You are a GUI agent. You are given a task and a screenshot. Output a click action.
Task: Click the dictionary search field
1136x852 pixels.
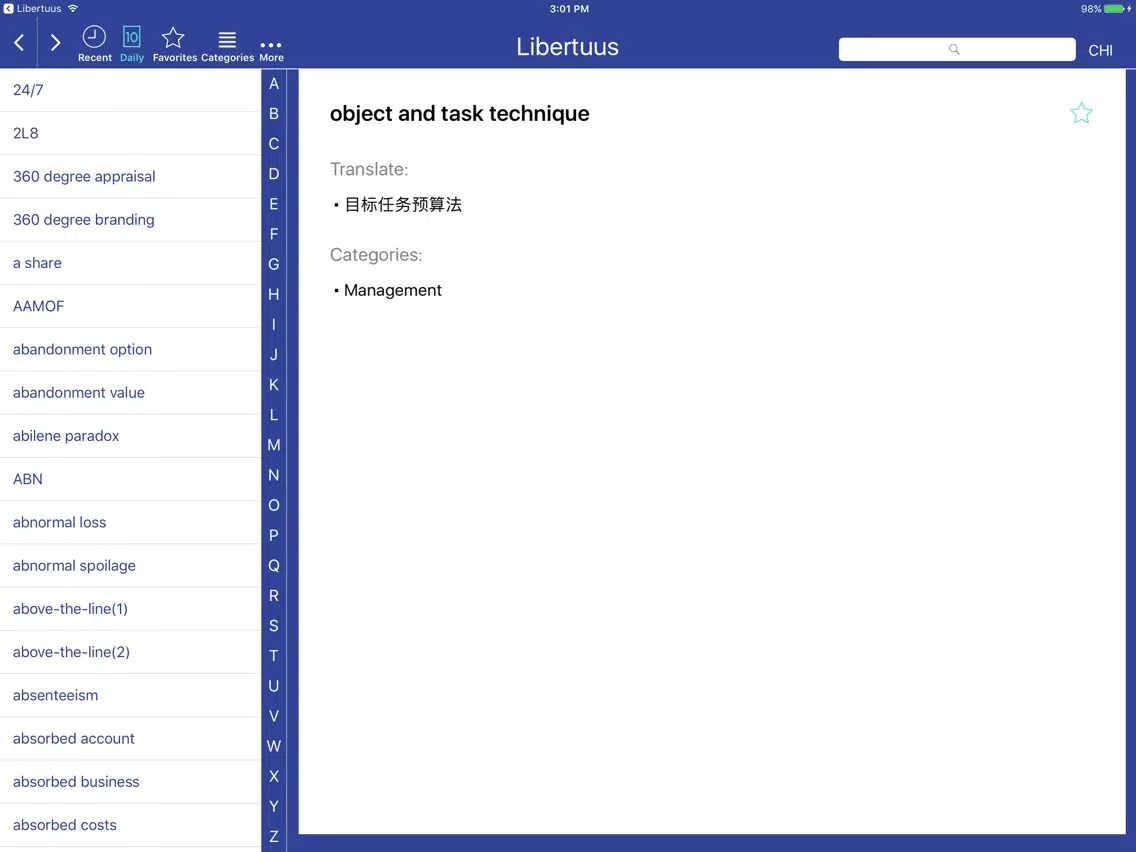pyautogui.click(x=956, y=49)
